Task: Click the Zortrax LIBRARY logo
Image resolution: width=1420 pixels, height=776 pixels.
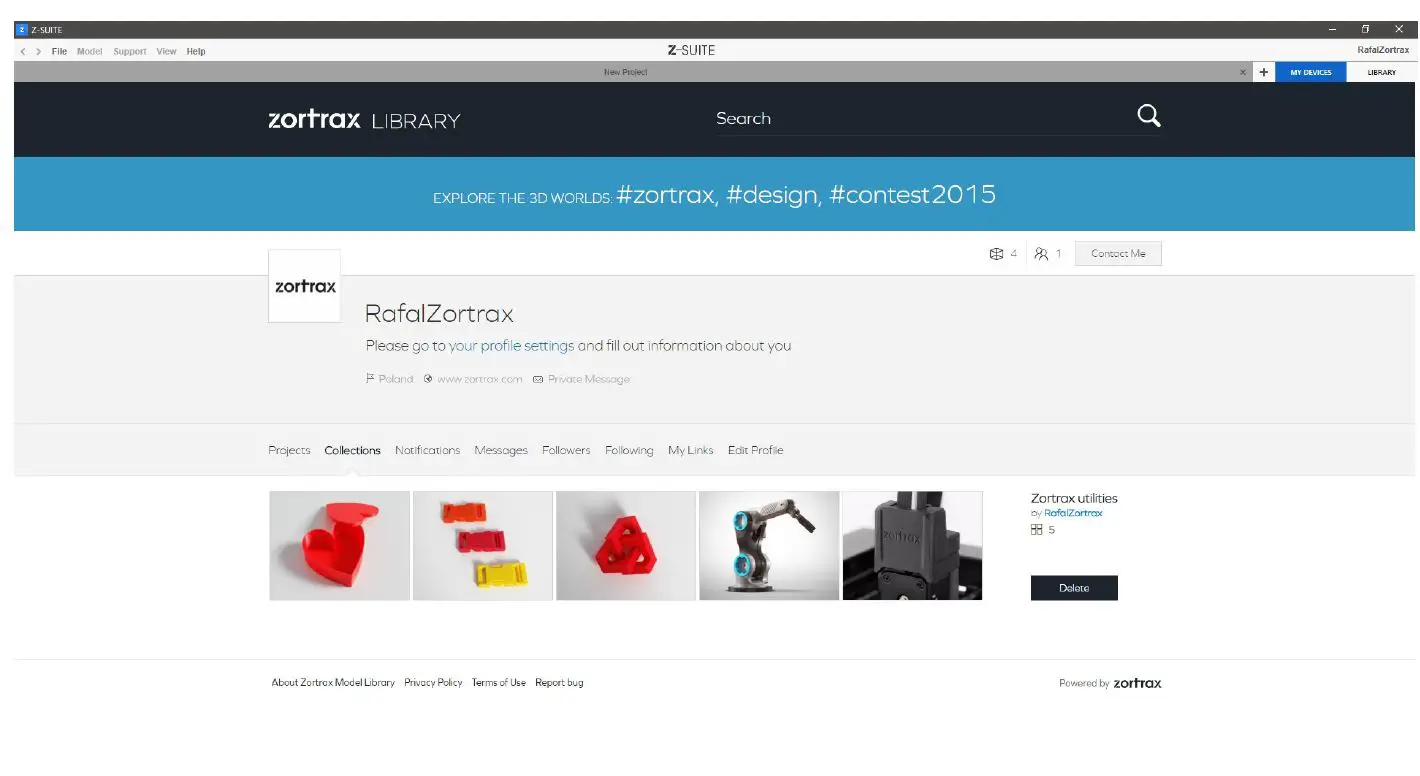Action: pyautogui.click(x=363, y=119)
